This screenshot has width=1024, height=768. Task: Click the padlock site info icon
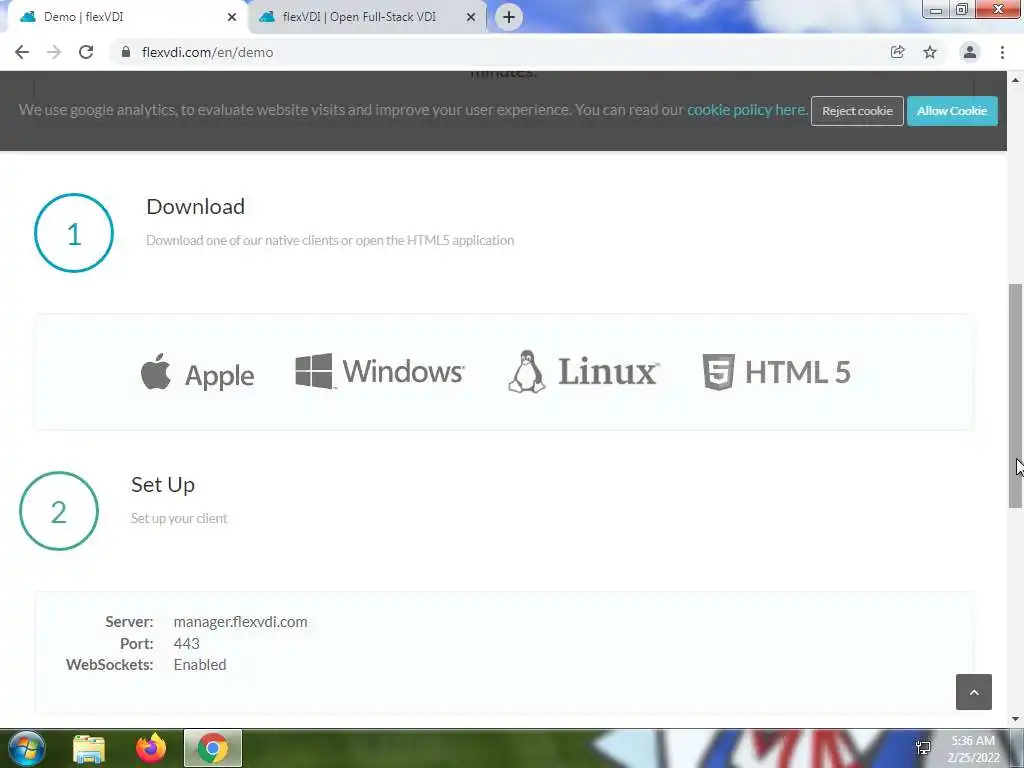pos(126,52)
